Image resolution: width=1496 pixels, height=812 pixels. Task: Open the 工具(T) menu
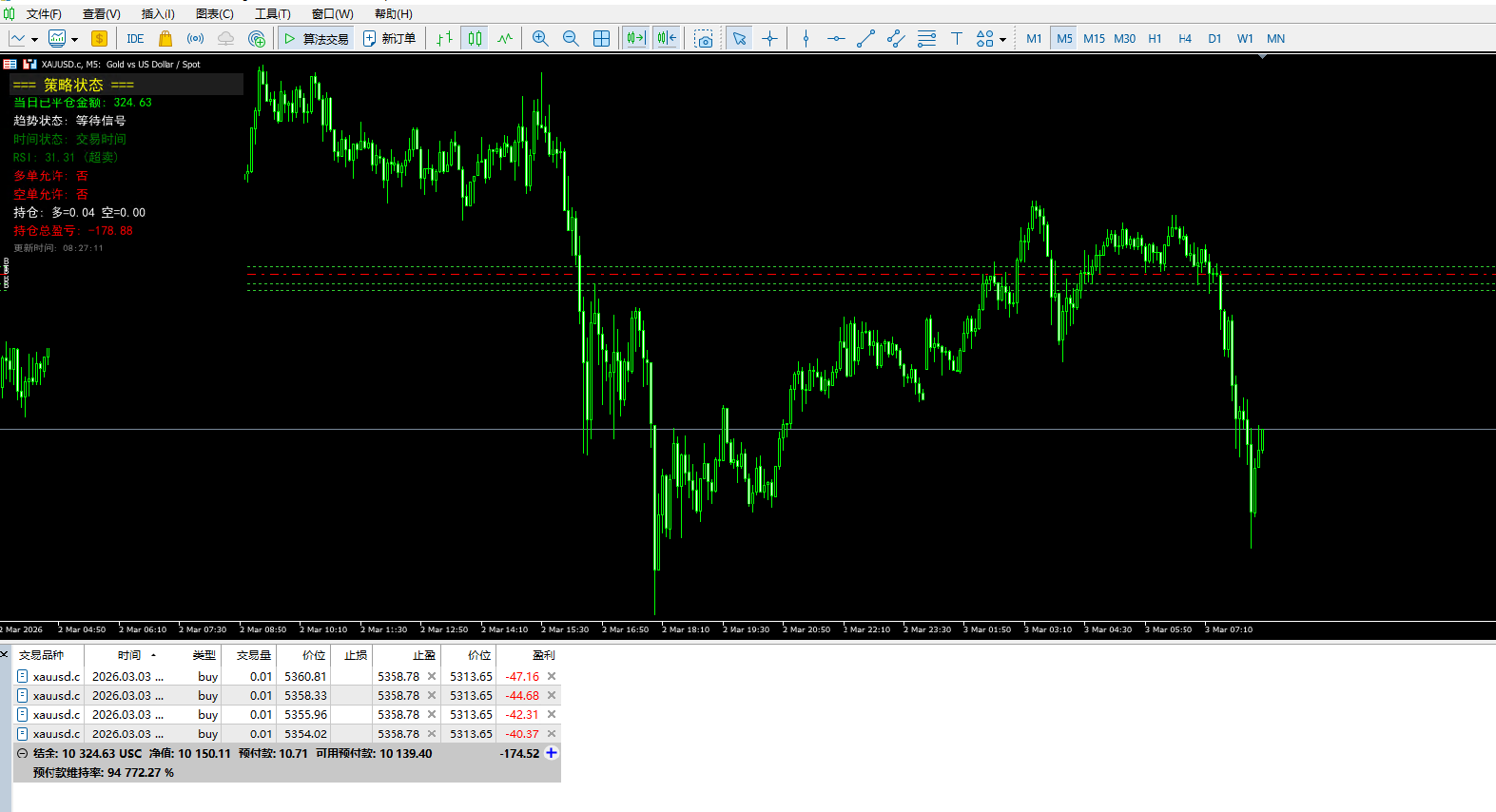[272, 13]
